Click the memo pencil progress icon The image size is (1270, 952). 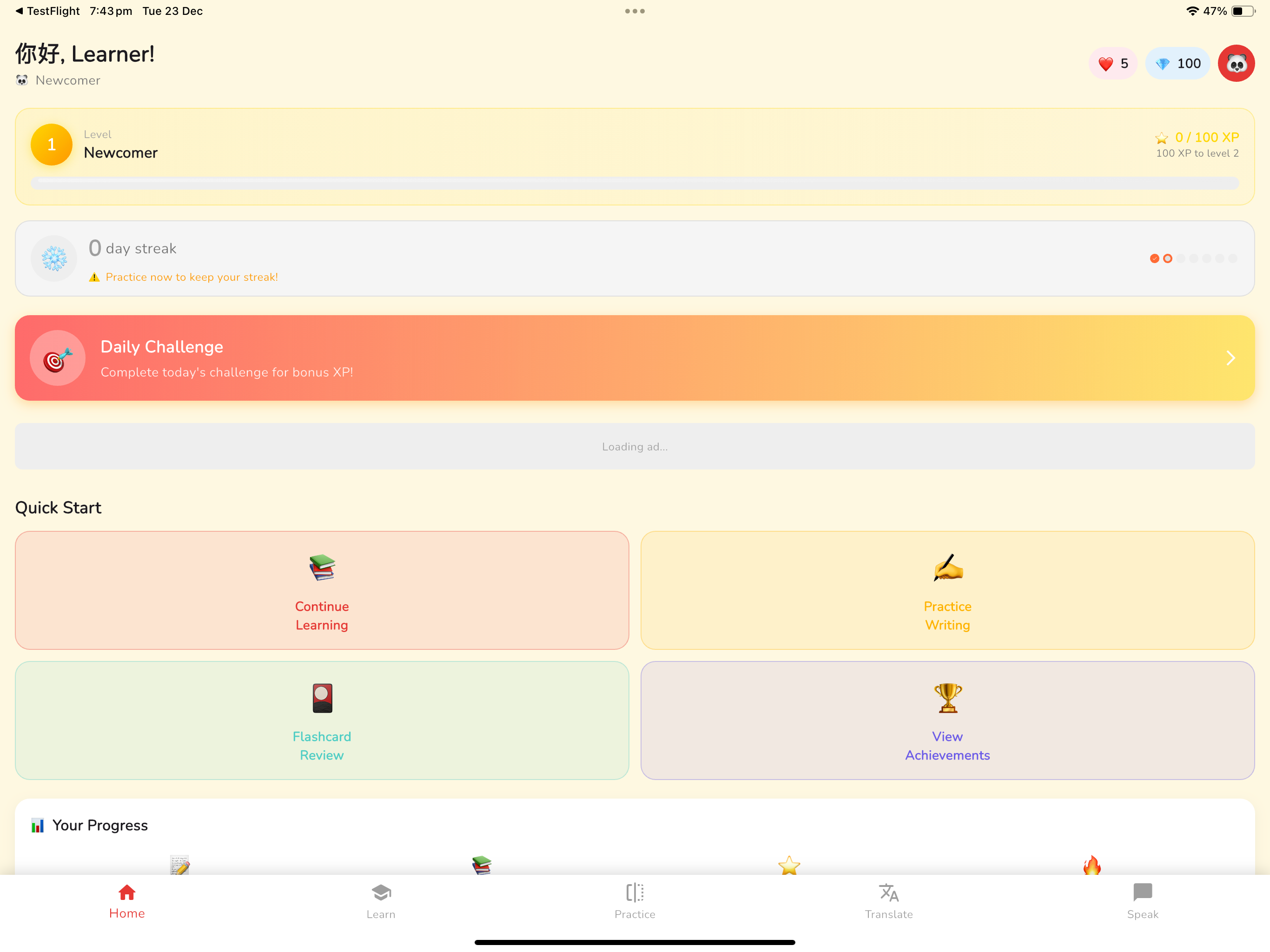tap(180, 865)
